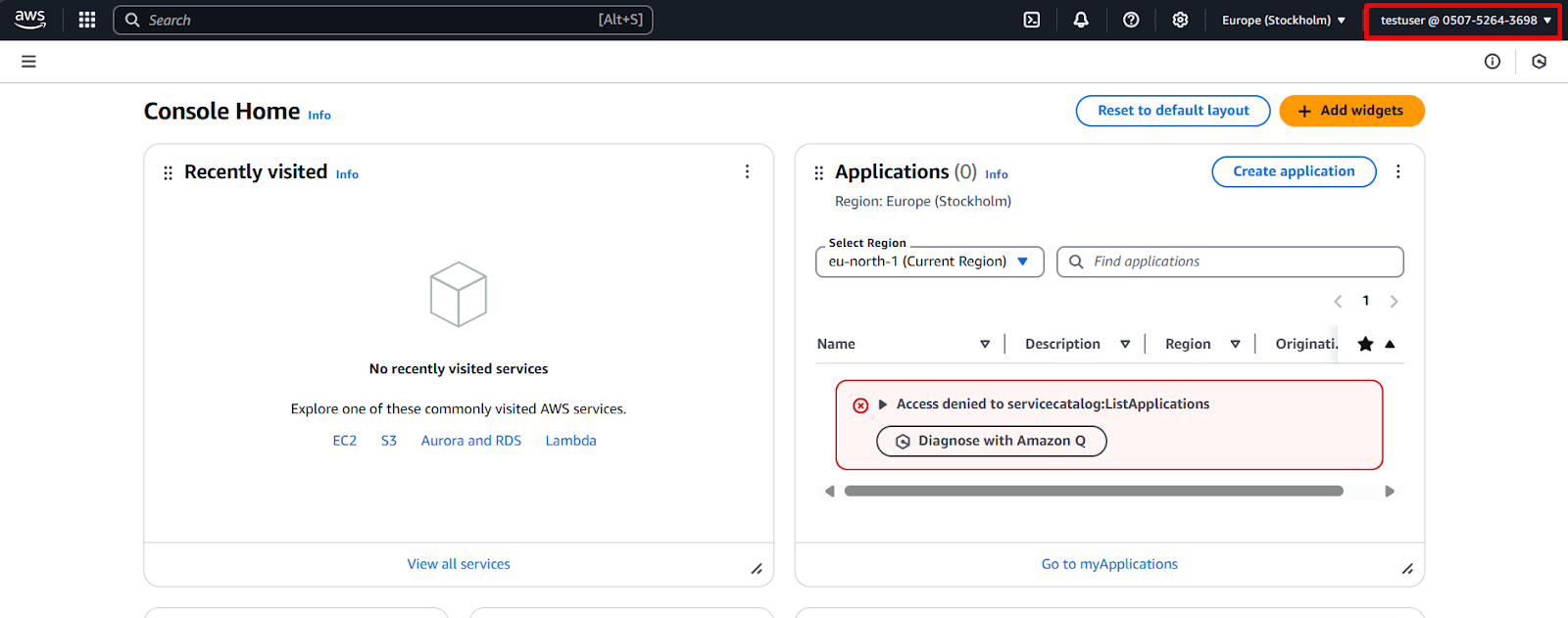Click Reset to default layout
This screenshot has width=1568, height=618.
[x=1173, y=111]
